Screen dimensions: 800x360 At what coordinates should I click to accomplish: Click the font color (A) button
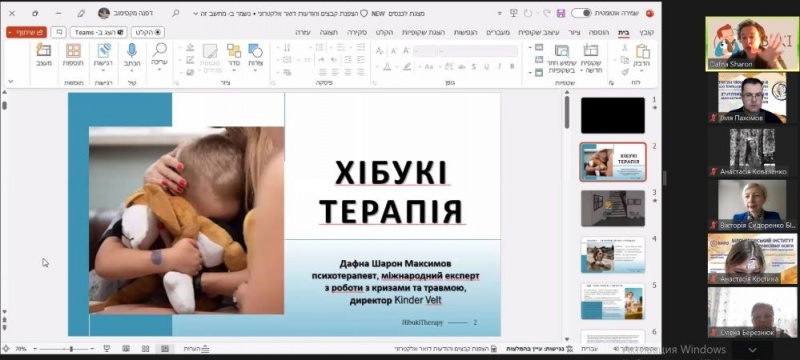click(x=387, y=67)
